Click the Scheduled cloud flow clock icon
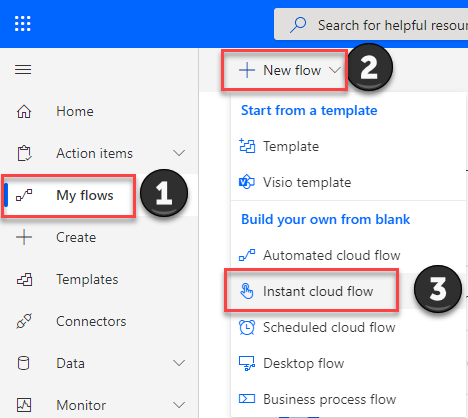 [x=247, y=327]
